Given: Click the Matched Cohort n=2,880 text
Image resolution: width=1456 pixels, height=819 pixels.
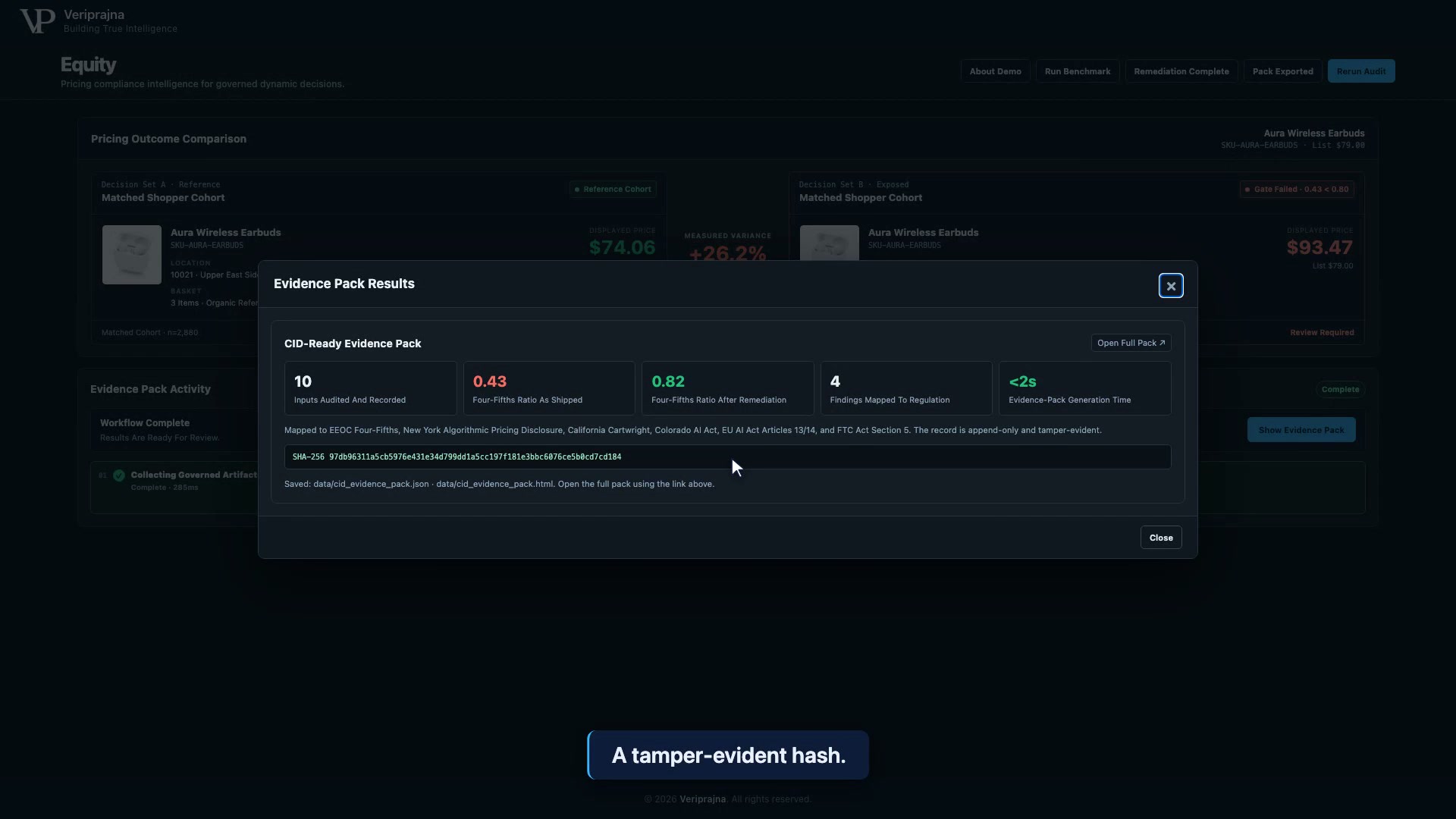Looking at the screenshot, I should click(150, 332).
